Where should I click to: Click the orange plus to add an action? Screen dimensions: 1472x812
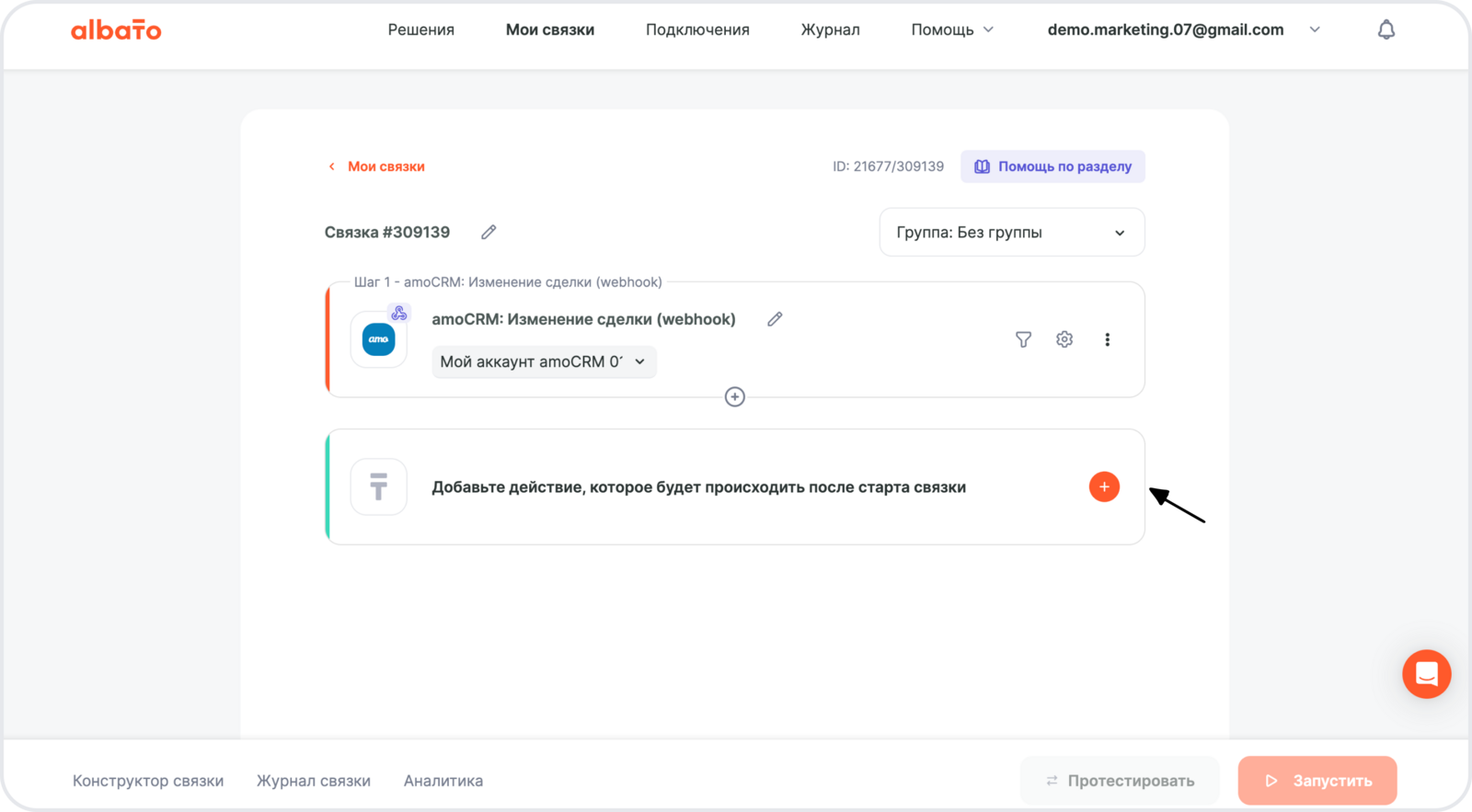tap(1104, 486)
